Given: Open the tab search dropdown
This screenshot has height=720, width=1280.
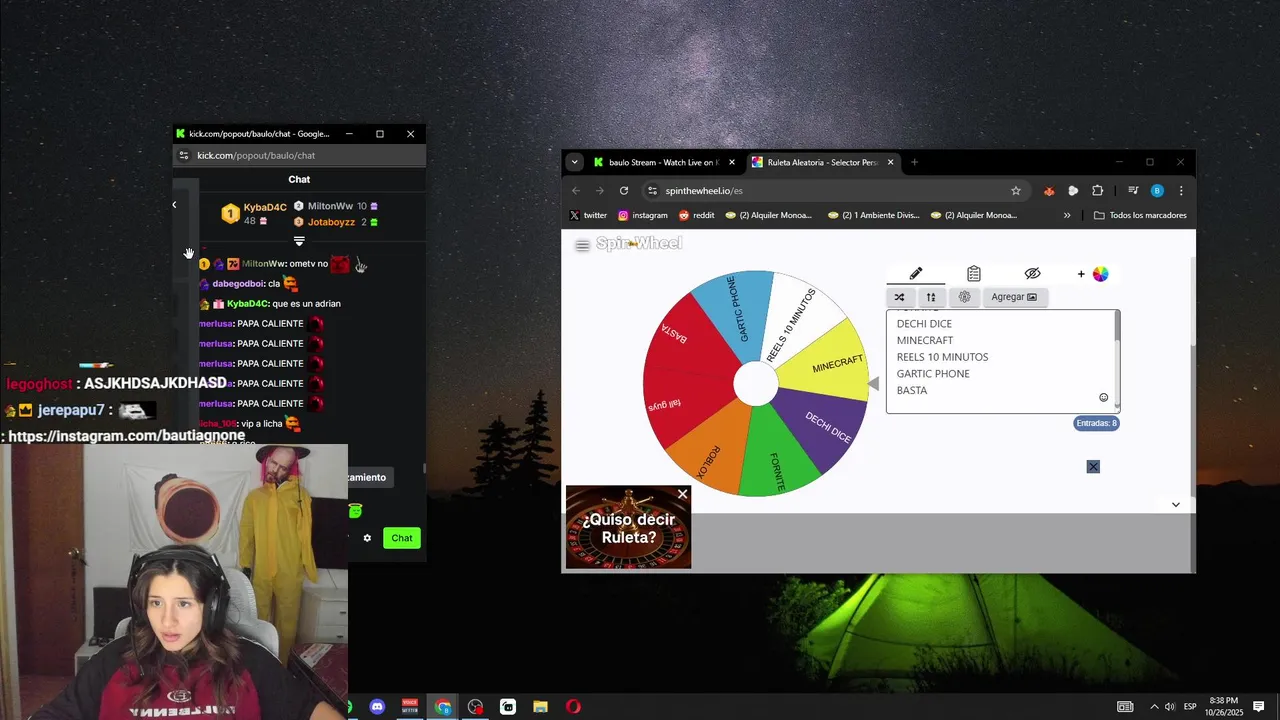Looking at the screenshot, I should click(574, 162).
